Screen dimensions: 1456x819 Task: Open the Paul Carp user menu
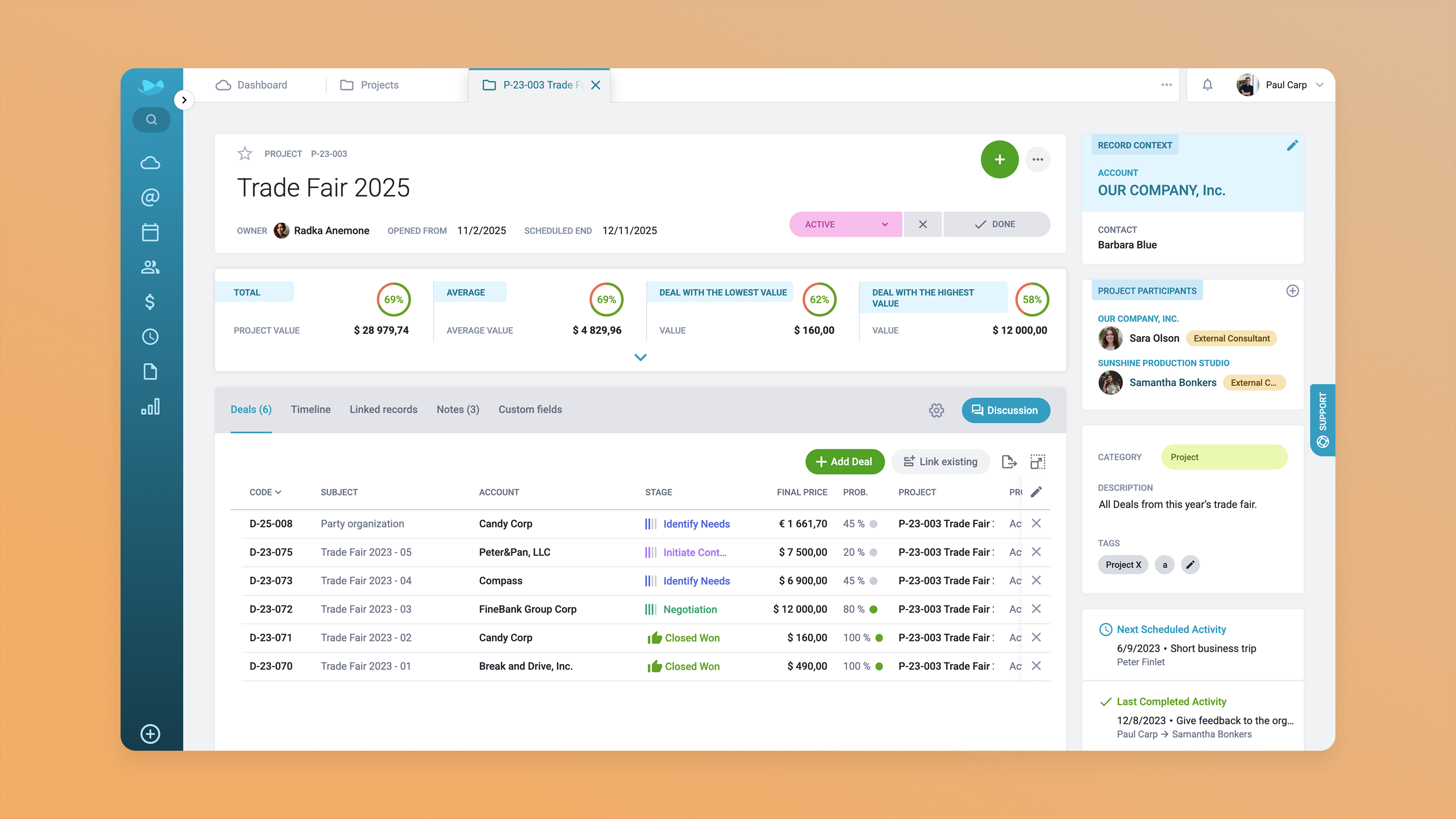point(1286,85)
